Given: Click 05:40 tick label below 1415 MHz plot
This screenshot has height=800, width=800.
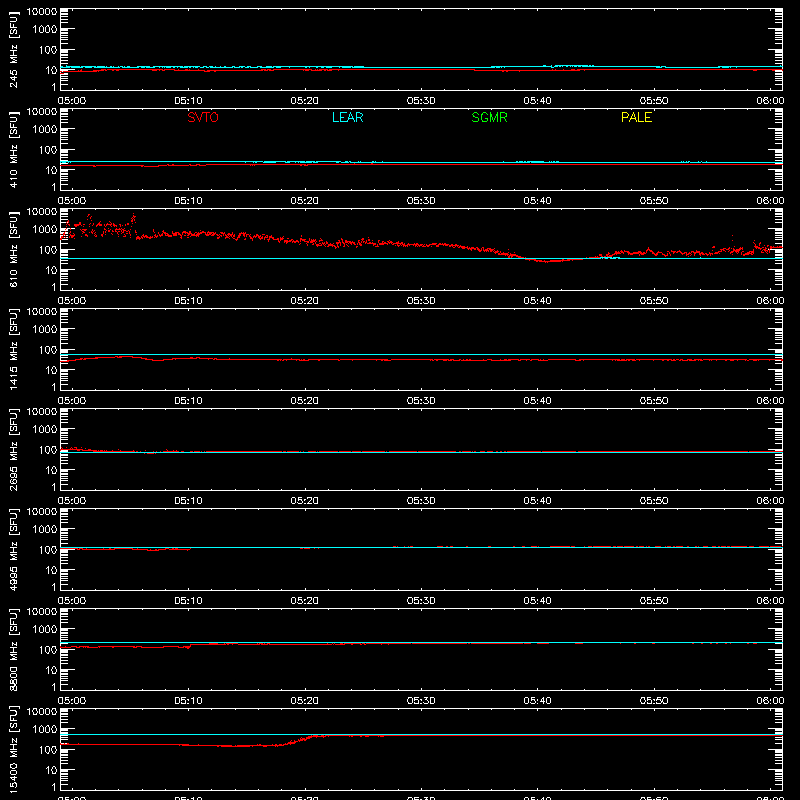Looking at the screenshot, I should point(537,401).
